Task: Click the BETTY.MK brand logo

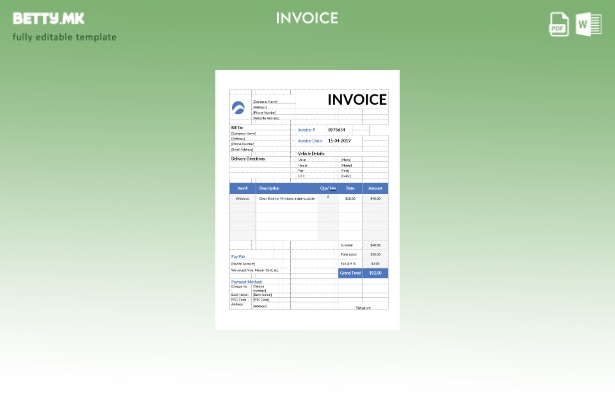Action: [49, 18]
